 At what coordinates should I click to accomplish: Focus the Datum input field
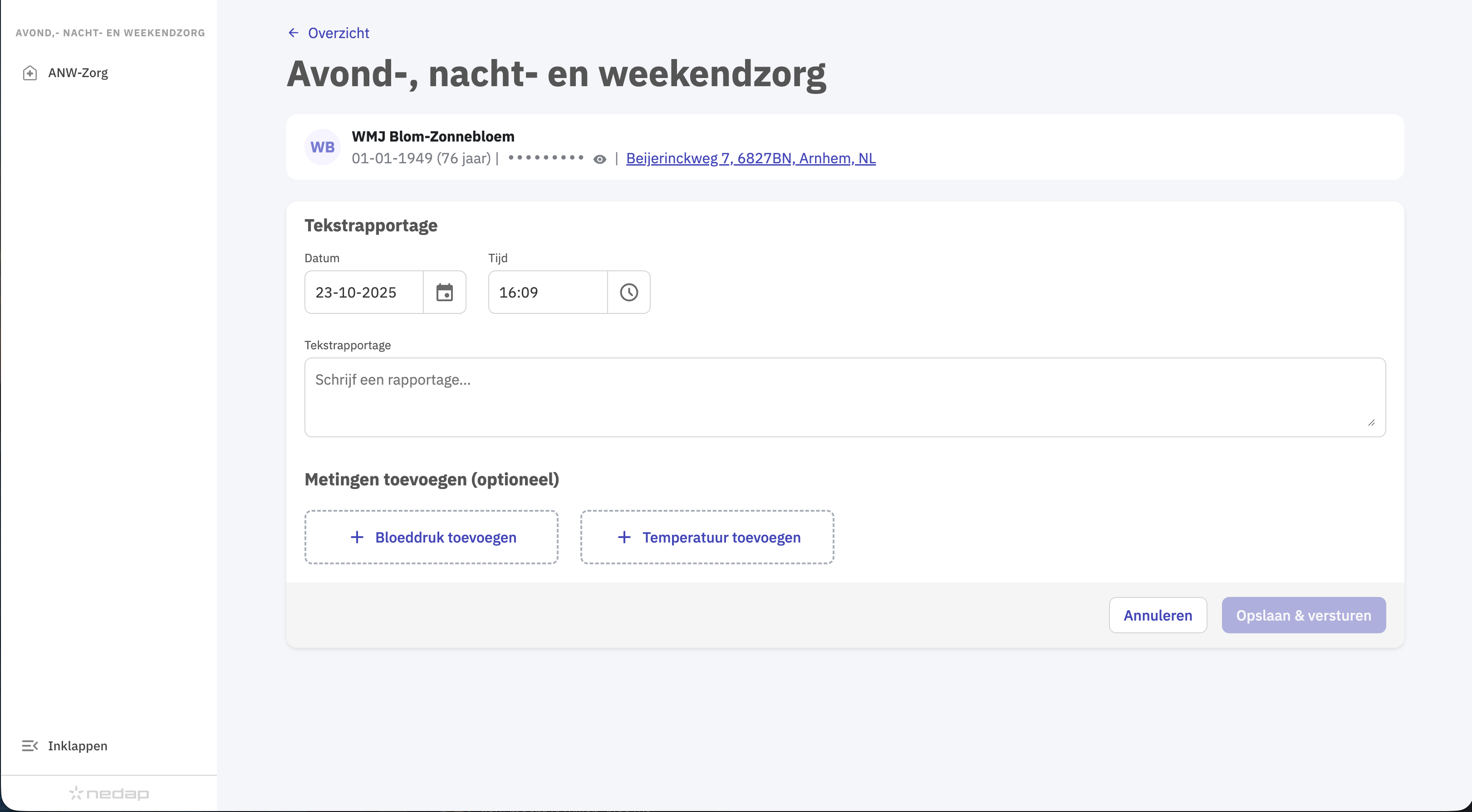click(x=364, y=293)
